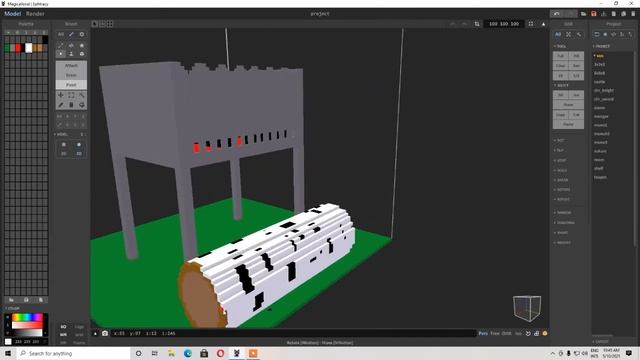Viewport: 640px width, 360px height.
Task: Click the expand arrows icon in Edit panel
Action: coord(568,35)
